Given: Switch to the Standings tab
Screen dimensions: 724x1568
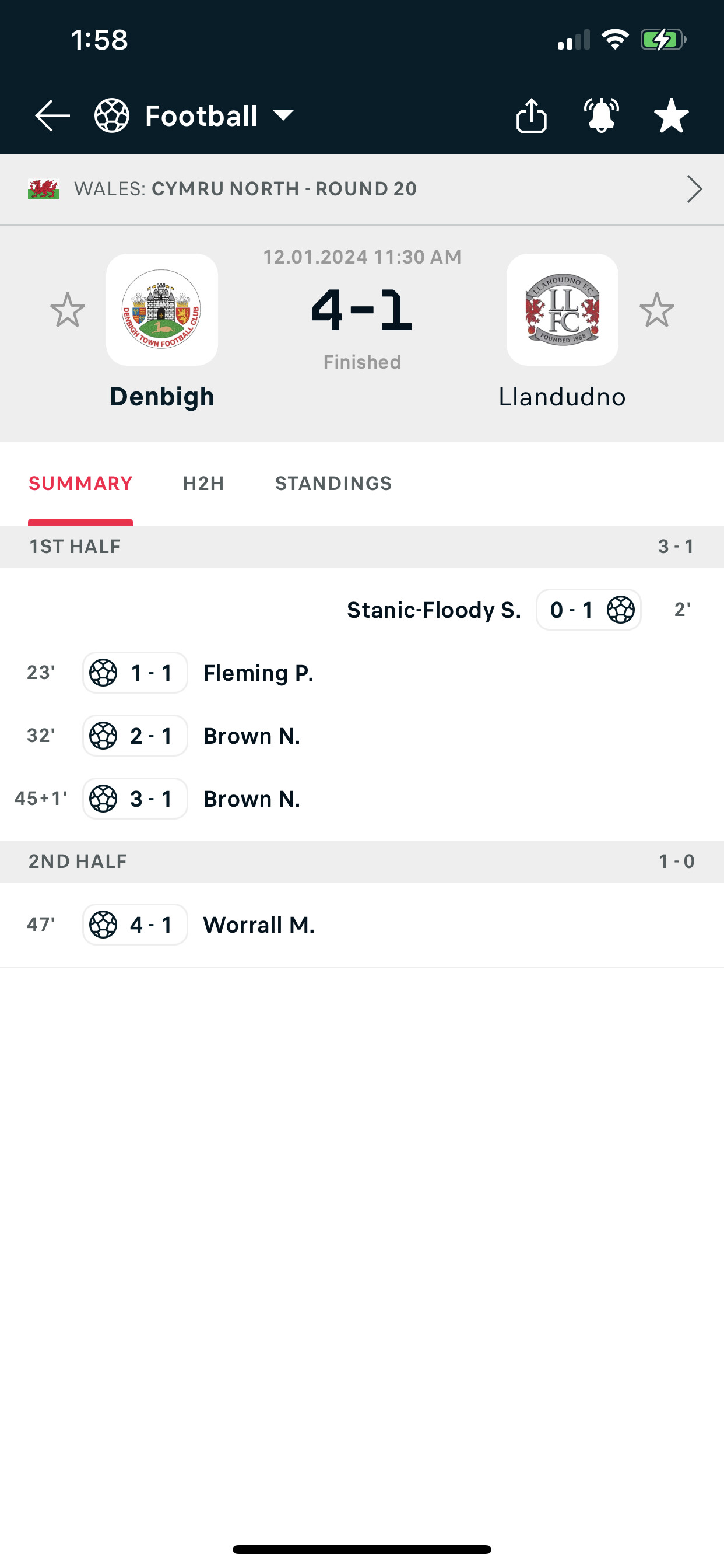Looking at the screenshot, I should tap(333, 484).
